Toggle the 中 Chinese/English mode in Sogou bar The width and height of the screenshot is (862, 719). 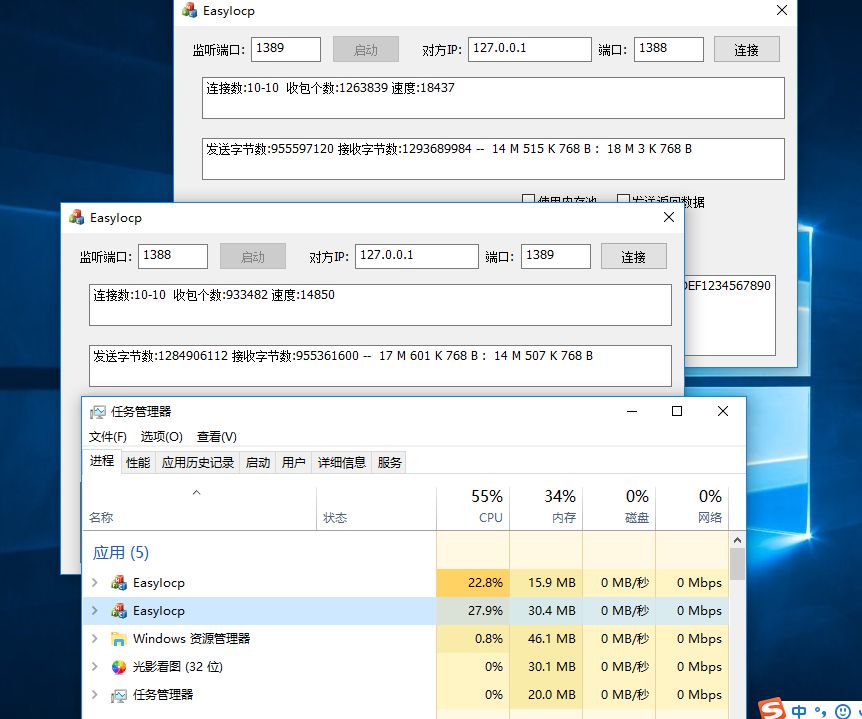(799, 711)
